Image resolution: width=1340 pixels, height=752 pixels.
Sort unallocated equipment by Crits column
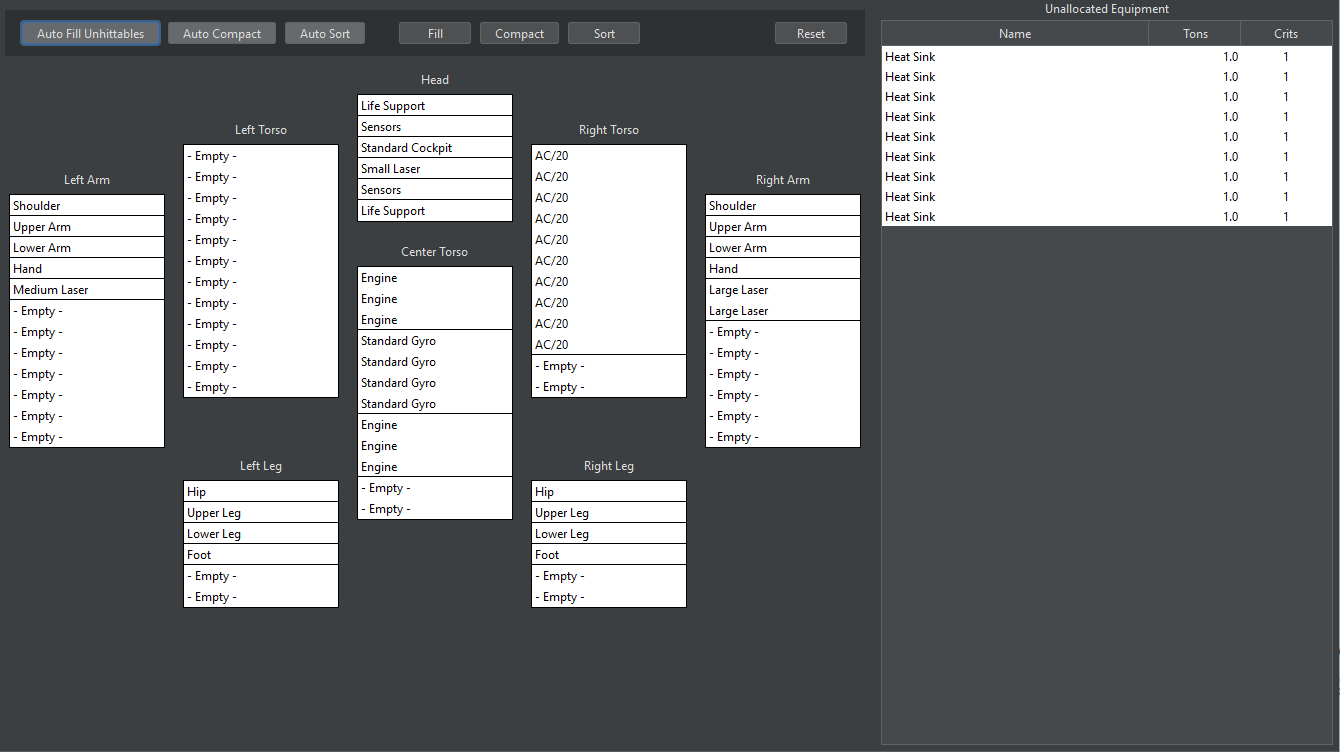pyautogui.click(x=1286, y=33)
